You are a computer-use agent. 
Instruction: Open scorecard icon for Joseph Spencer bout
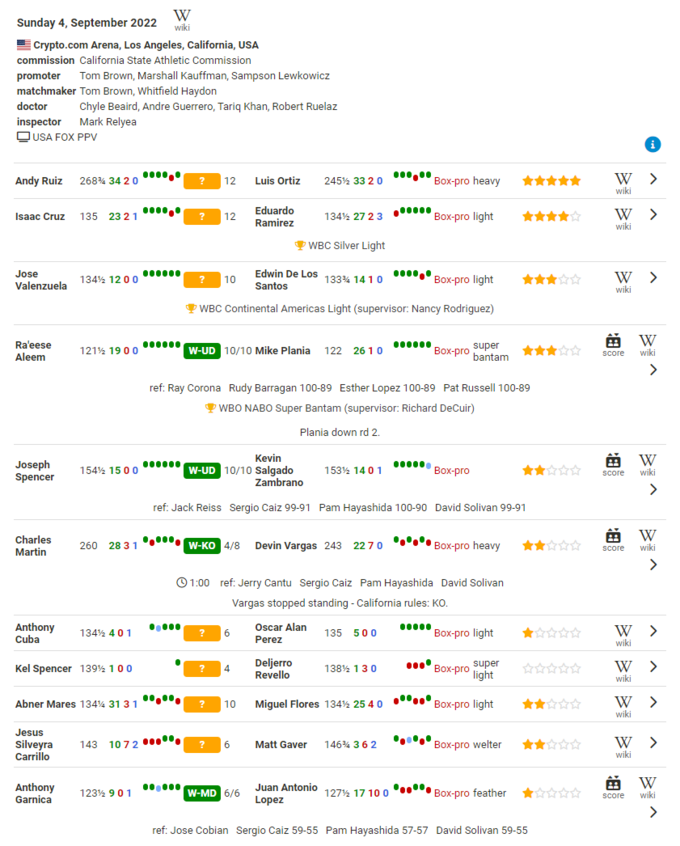[x=613, y=464]
